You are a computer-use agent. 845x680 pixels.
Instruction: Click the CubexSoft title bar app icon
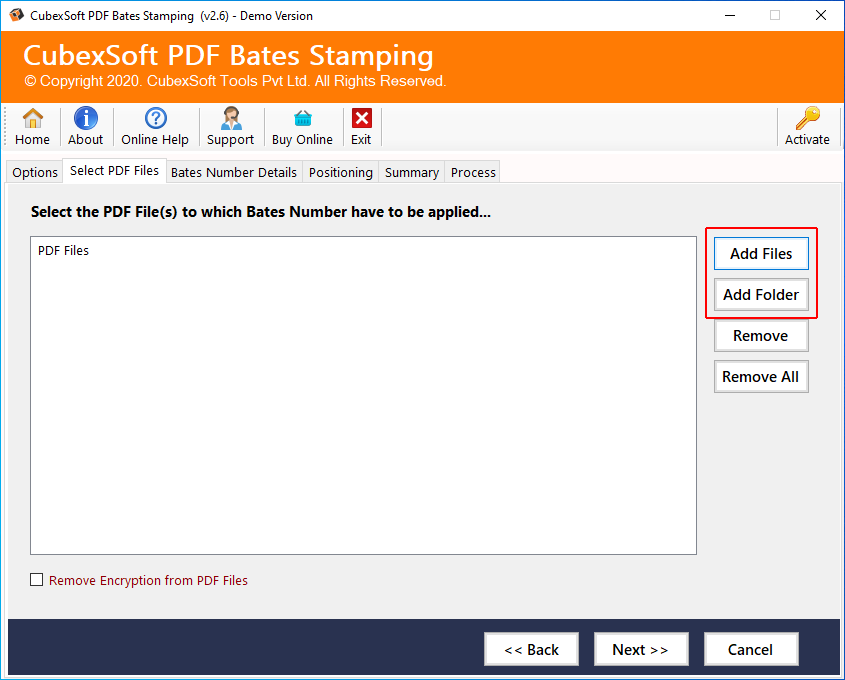tap(16, 15)
